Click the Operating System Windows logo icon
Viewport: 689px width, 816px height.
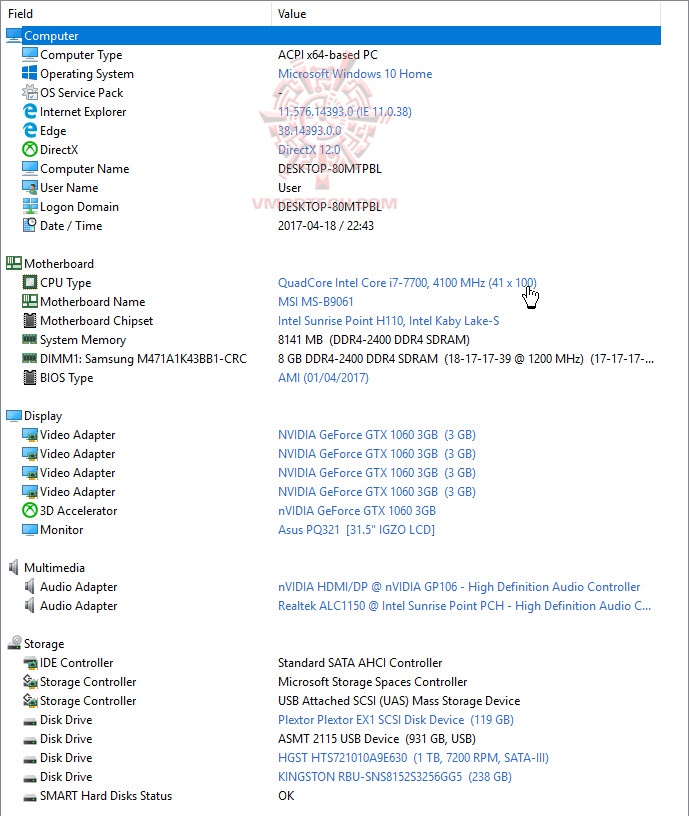point(30,73)
